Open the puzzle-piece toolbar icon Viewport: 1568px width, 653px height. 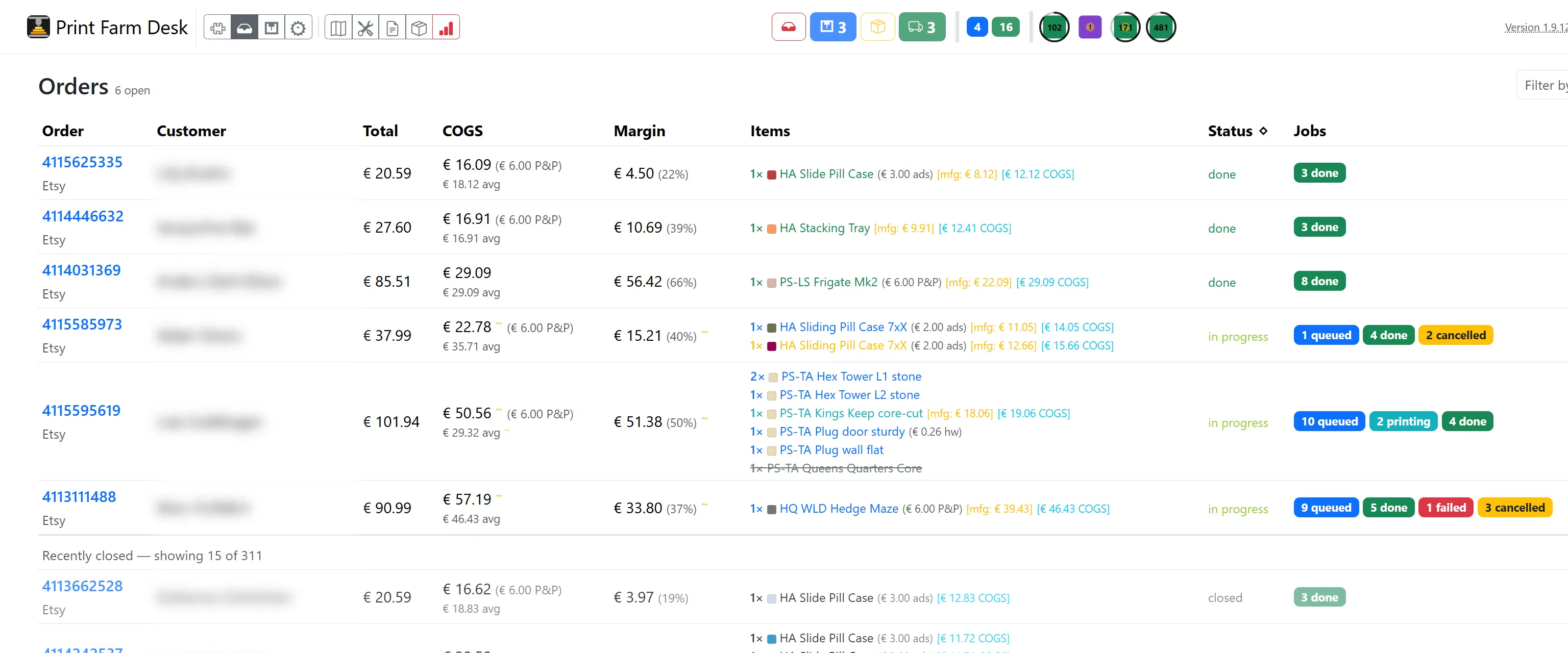coord(217,28)
